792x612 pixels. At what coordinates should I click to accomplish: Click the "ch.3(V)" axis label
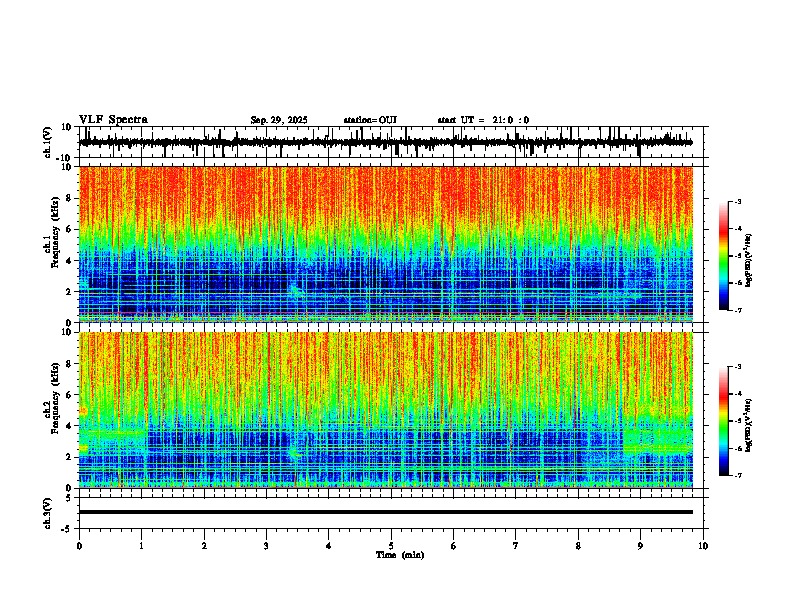tap(48, 513)
